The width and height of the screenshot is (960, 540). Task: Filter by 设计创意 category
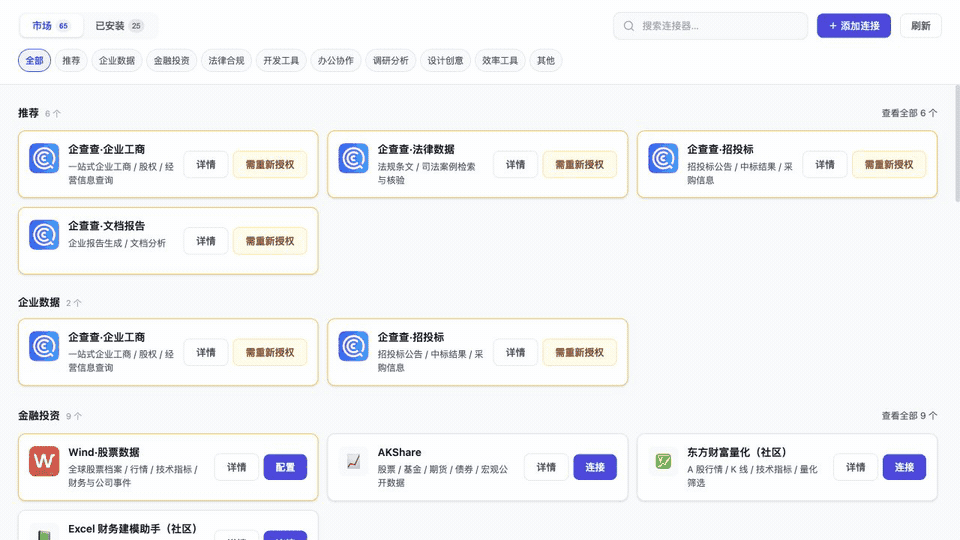coord(445,61)
